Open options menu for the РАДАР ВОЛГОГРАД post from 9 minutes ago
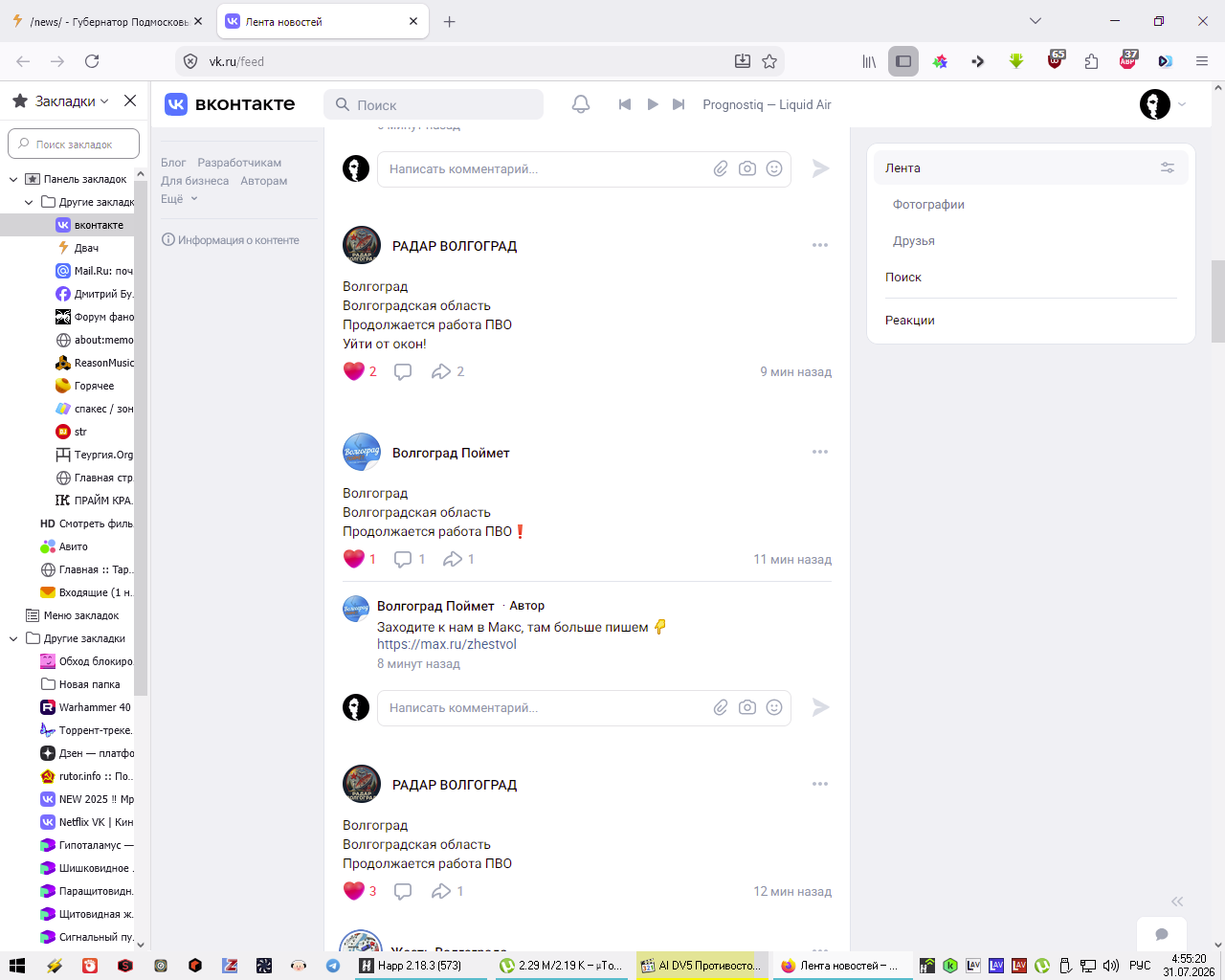Screen dimensions: 1225x980 820,245
